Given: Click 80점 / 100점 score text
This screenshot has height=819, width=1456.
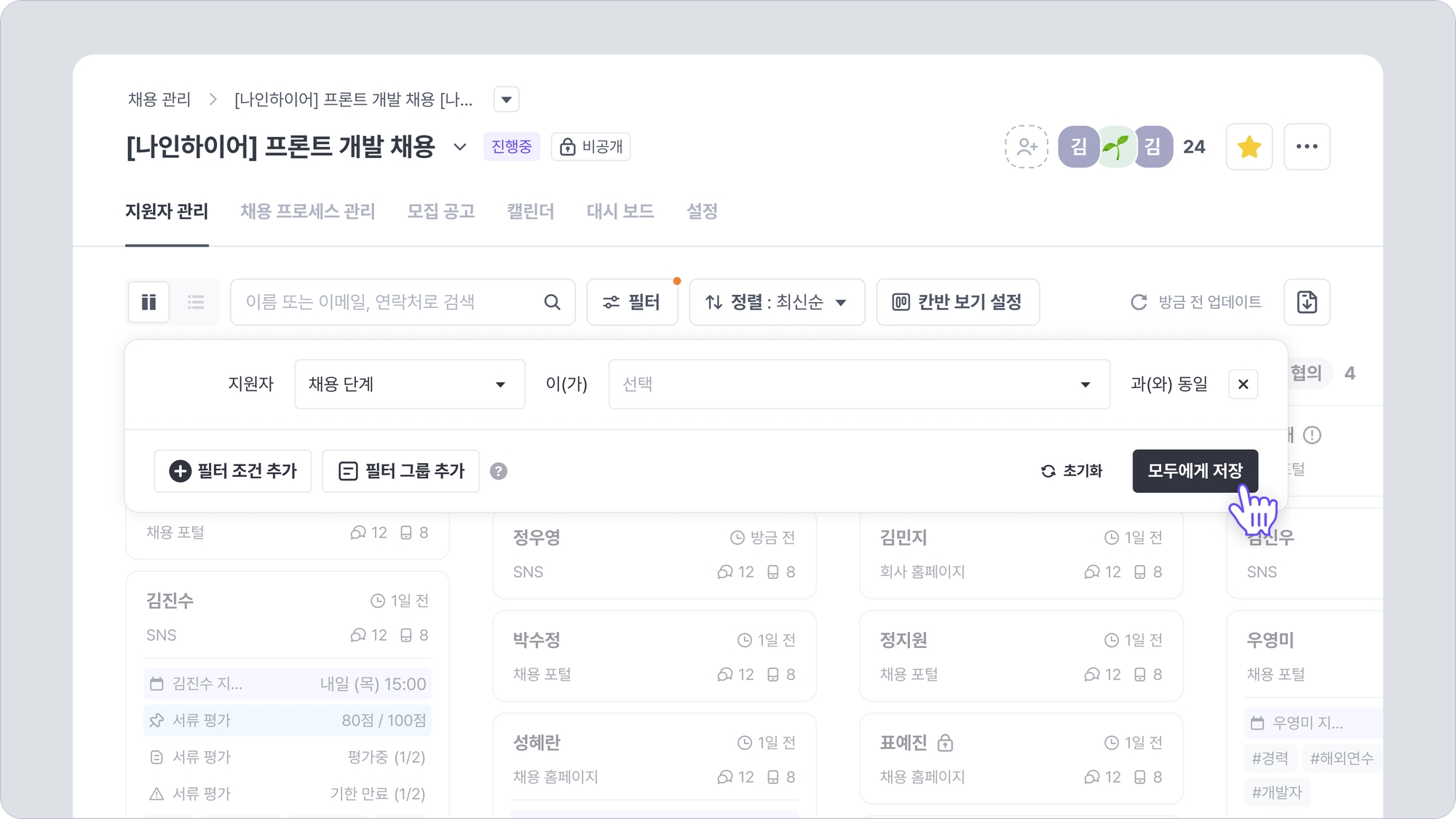Looking at the screenshot, I should click(x=384, y=720).
